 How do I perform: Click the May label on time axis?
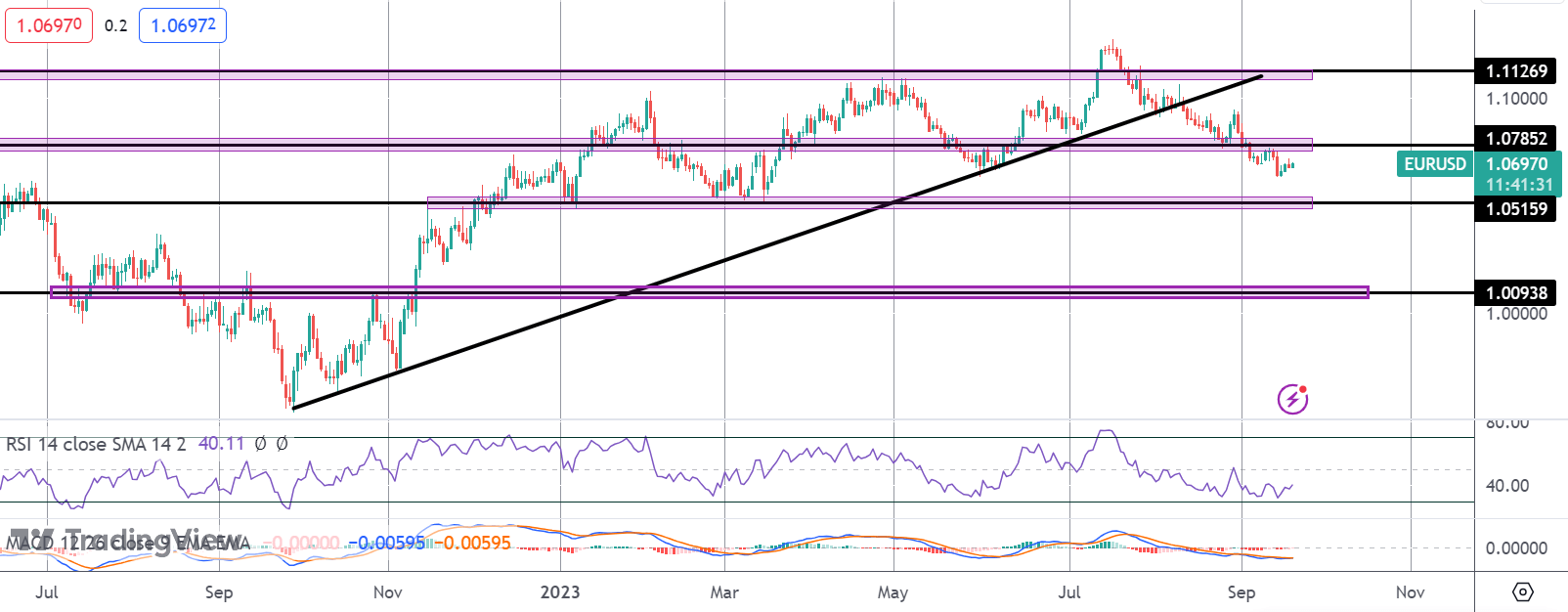(x=893, y=592)
